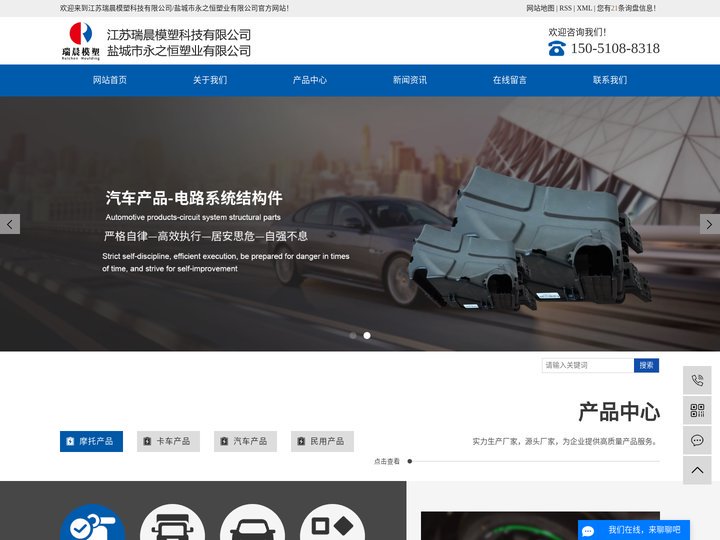720x540 pixels.
Task: Click the telephone icon beside the phone number
Action: 557,48
